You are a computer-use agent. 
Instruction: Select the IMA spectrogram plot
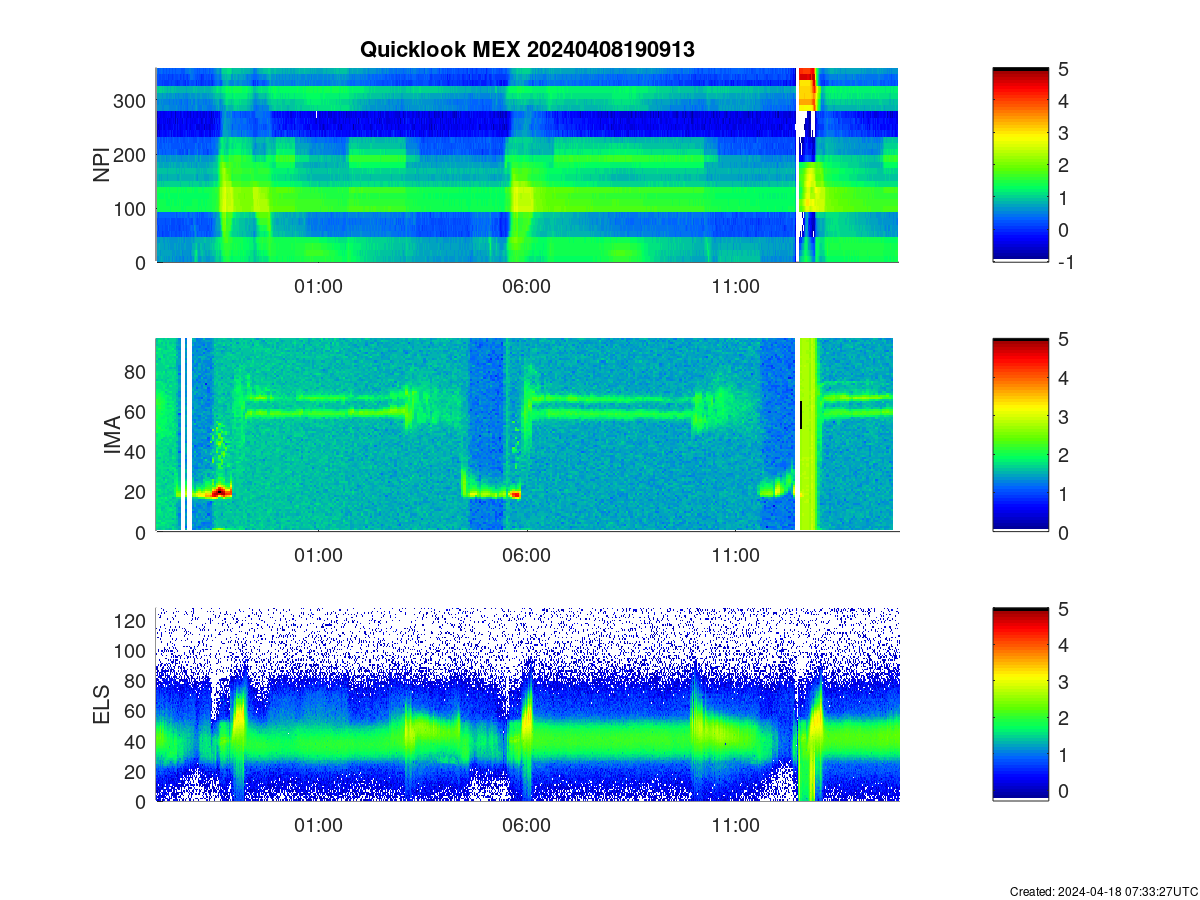(527, 434)
